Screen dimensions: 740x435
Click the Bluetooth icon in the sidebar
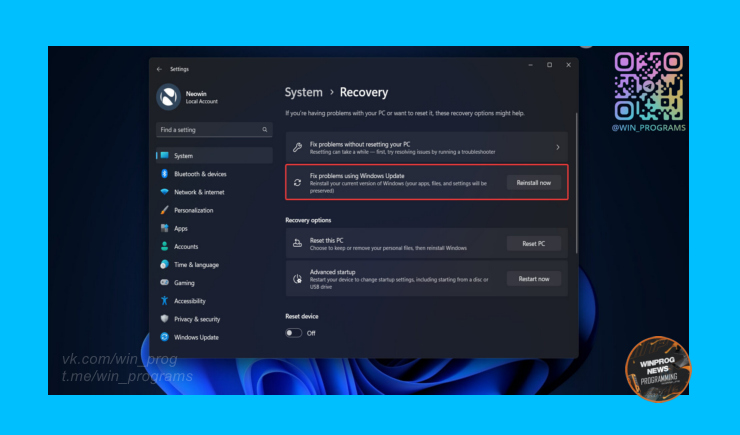pos(164,174)
